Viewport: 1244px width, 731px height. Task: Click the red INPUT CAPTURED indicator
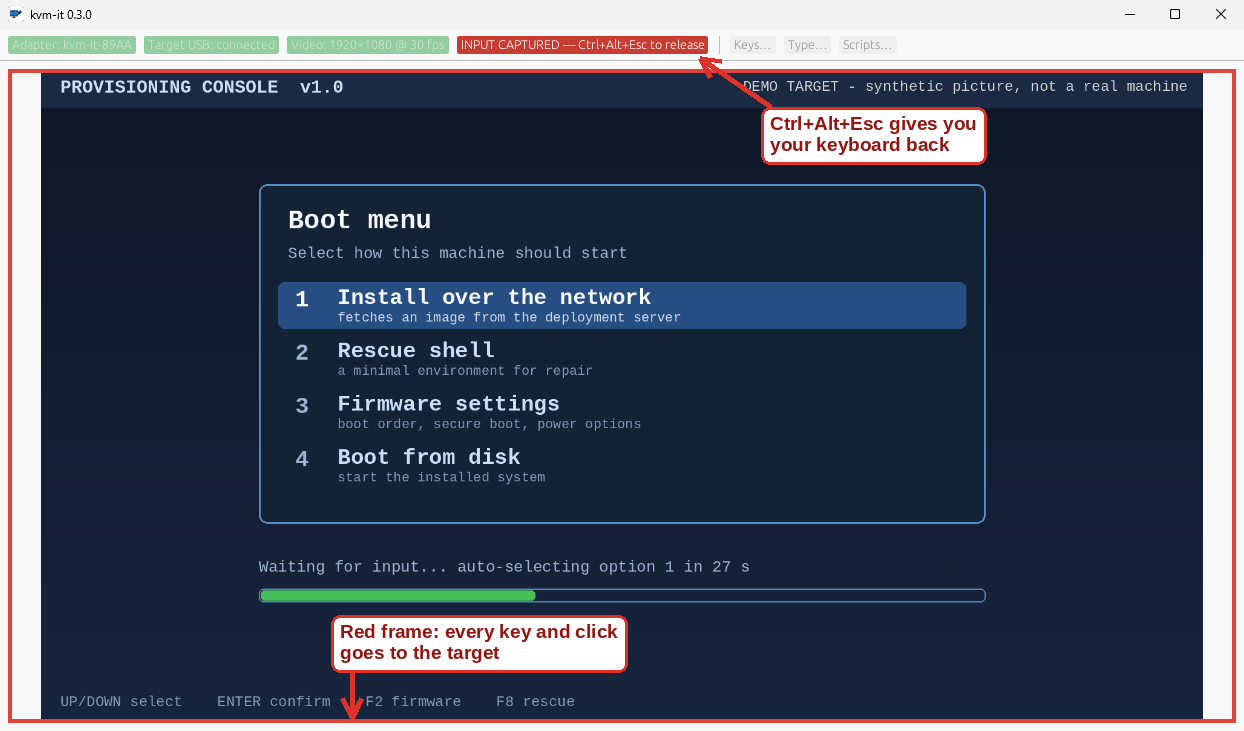(583, 45)
